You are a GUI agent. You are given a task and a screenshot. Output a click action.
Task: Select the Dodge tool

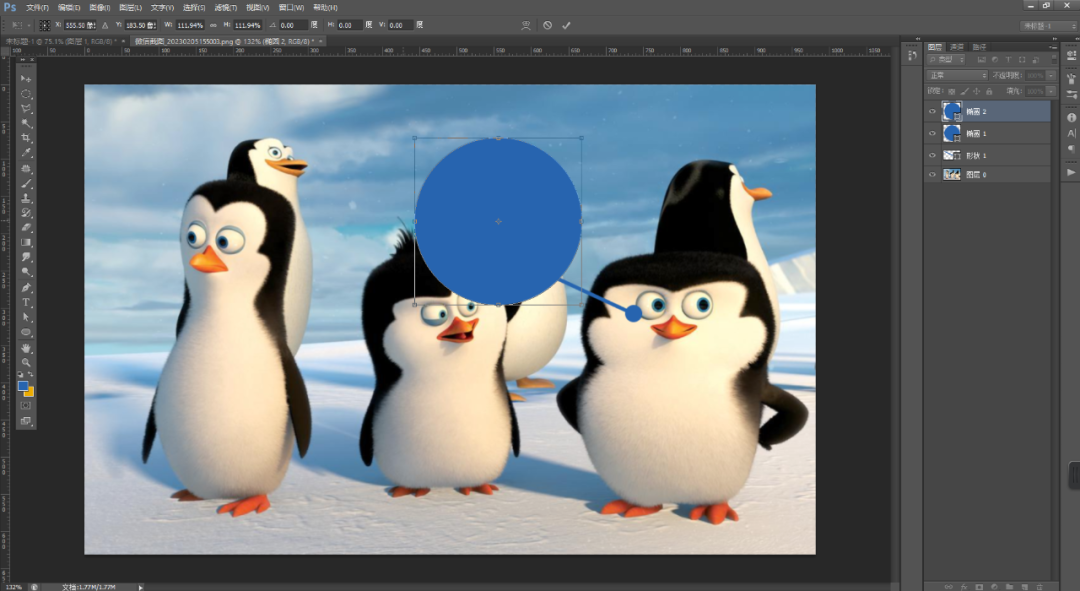point(26,272)
